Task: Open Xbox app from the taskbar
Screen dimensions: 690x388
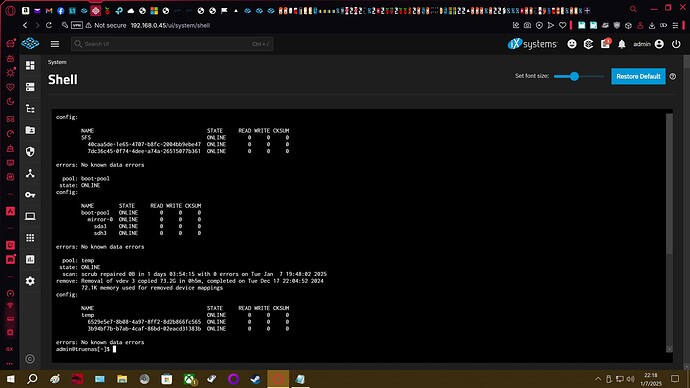Action: 189,379
